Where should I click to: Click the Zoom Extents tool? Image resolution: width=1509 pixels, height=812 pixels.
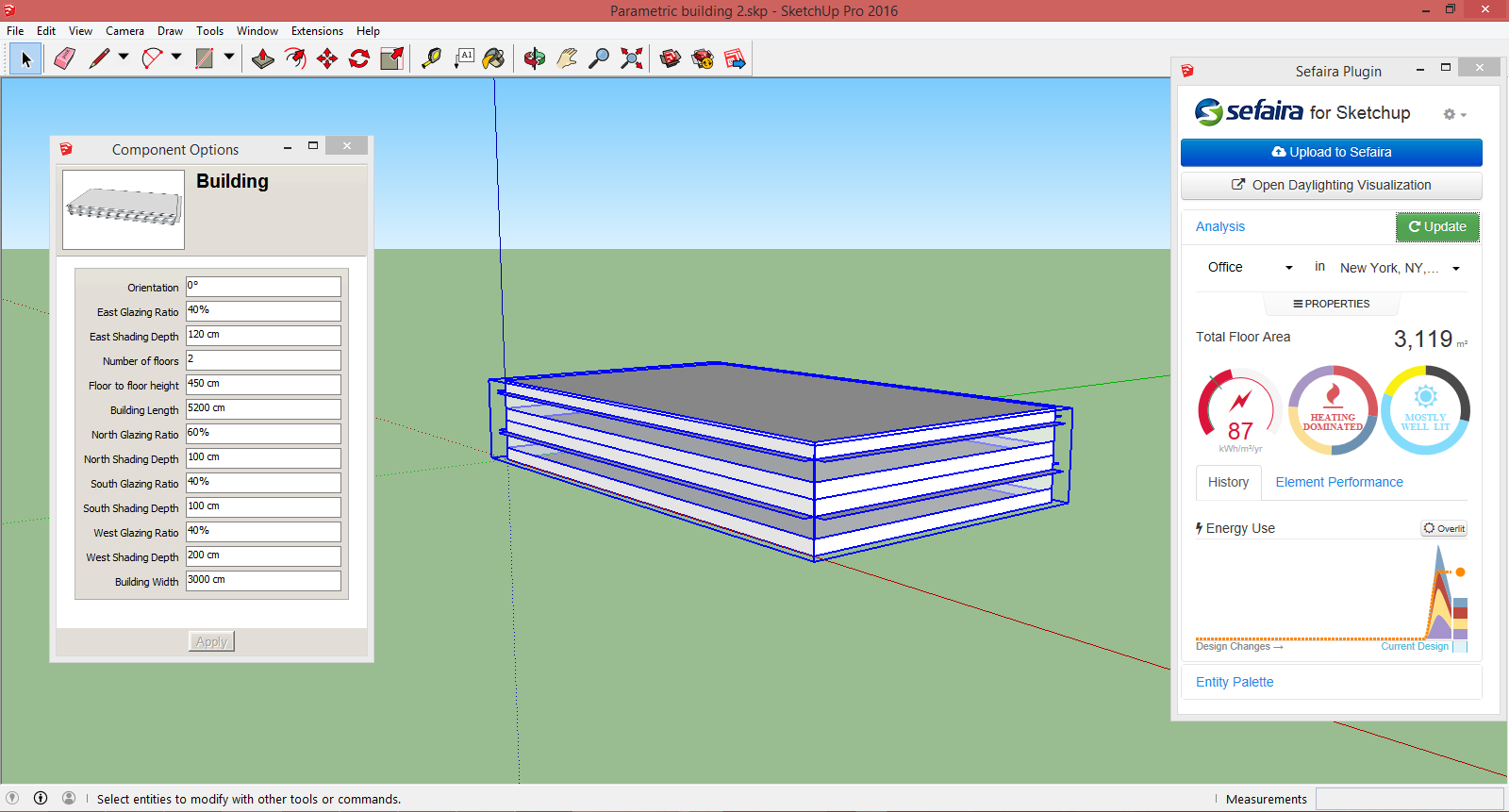631,59
